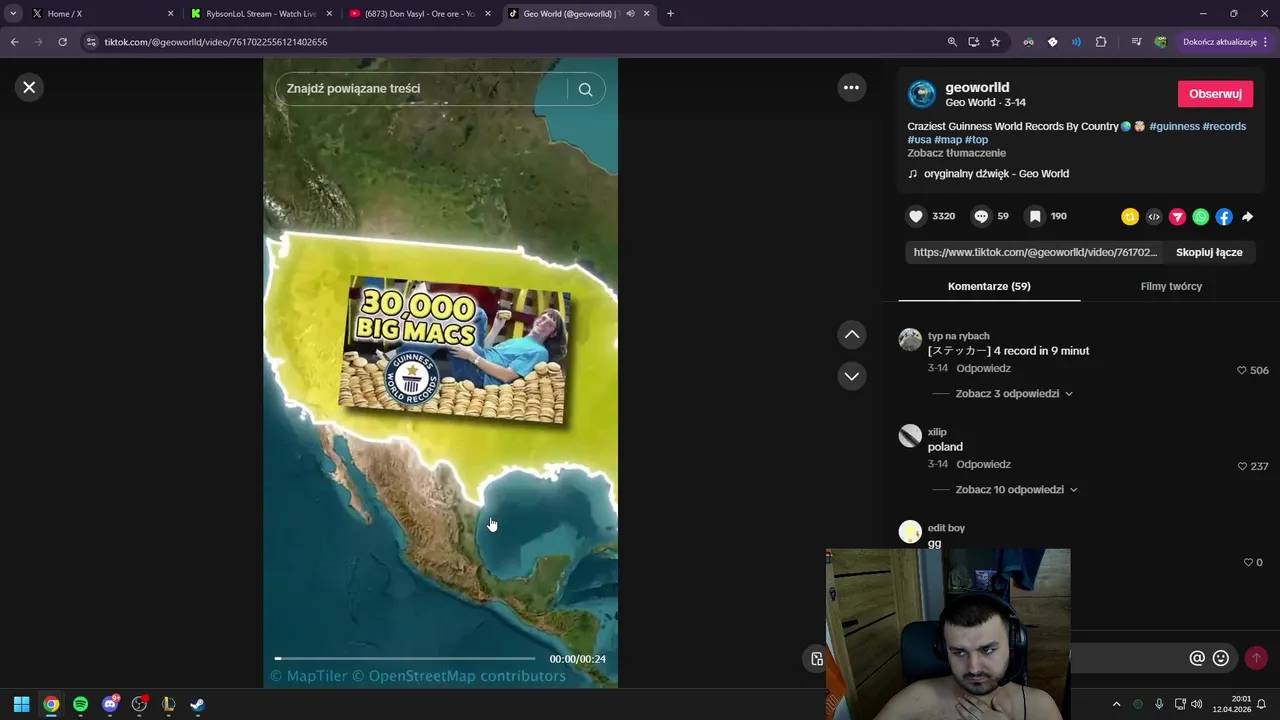
Task: Open the Chrome extensions puzzle icon
Action: [x=1101, y=42]
